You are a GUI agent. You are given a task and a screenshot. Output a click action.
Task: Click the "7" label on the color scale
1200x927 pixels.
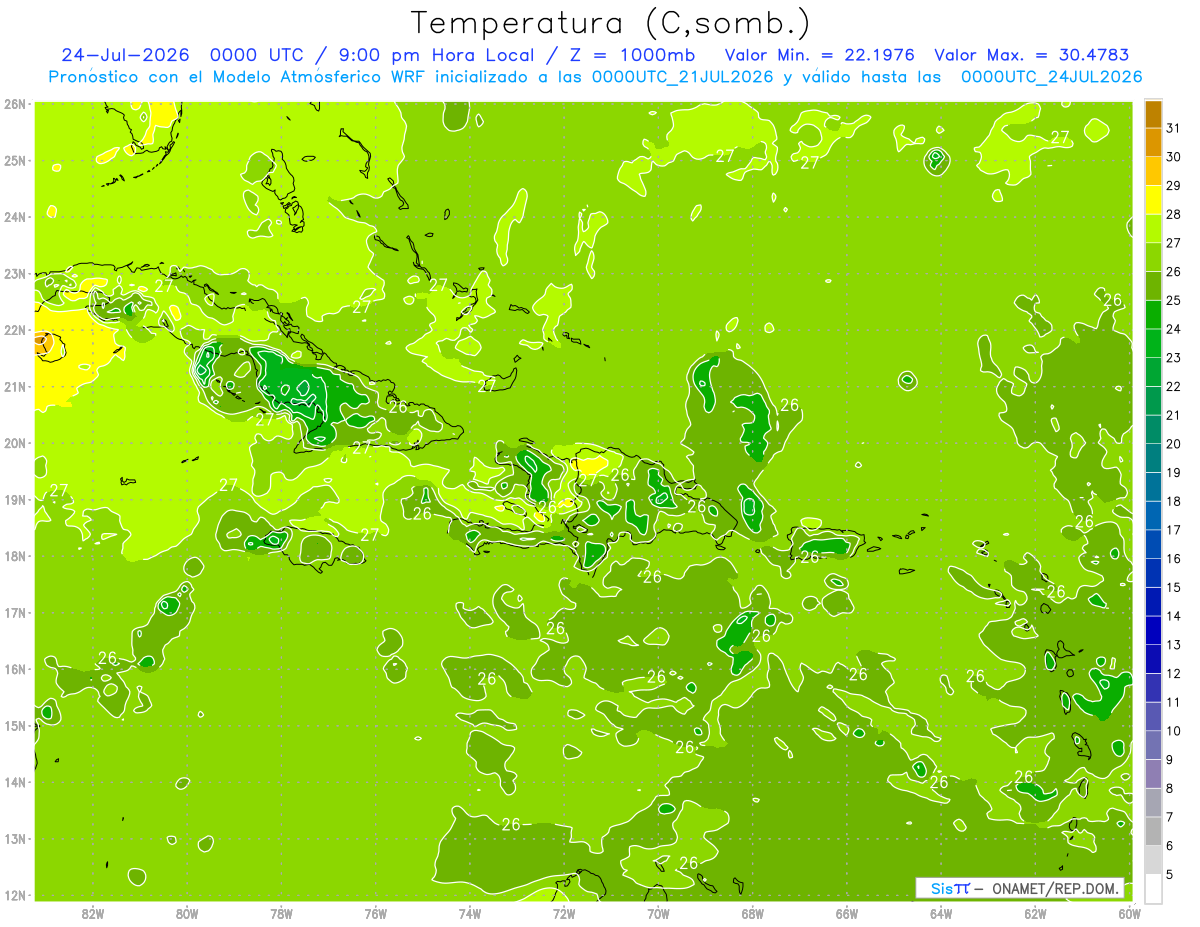[x=1170, y=817]
